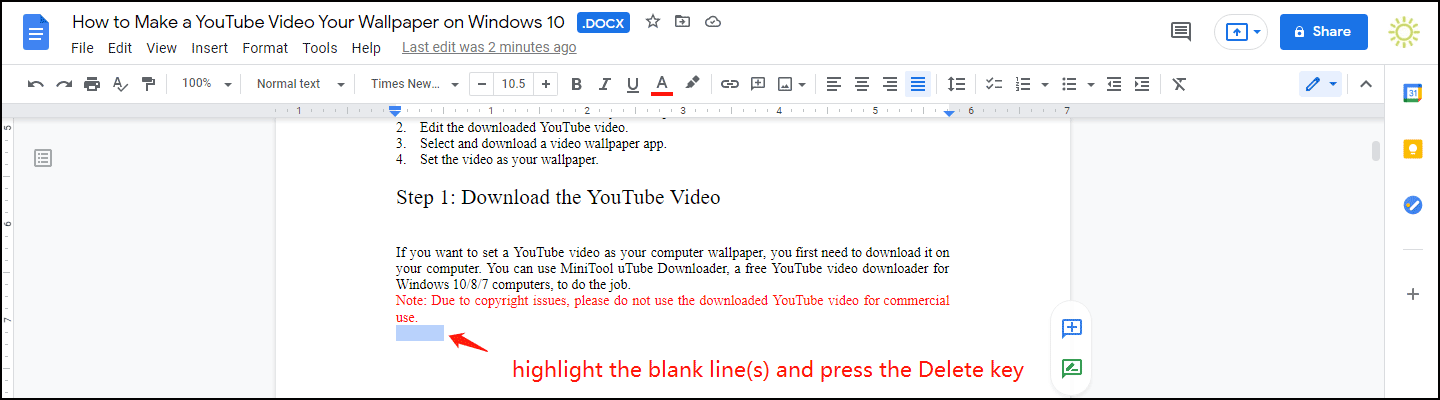View cloud save status icon

[713, 22]
